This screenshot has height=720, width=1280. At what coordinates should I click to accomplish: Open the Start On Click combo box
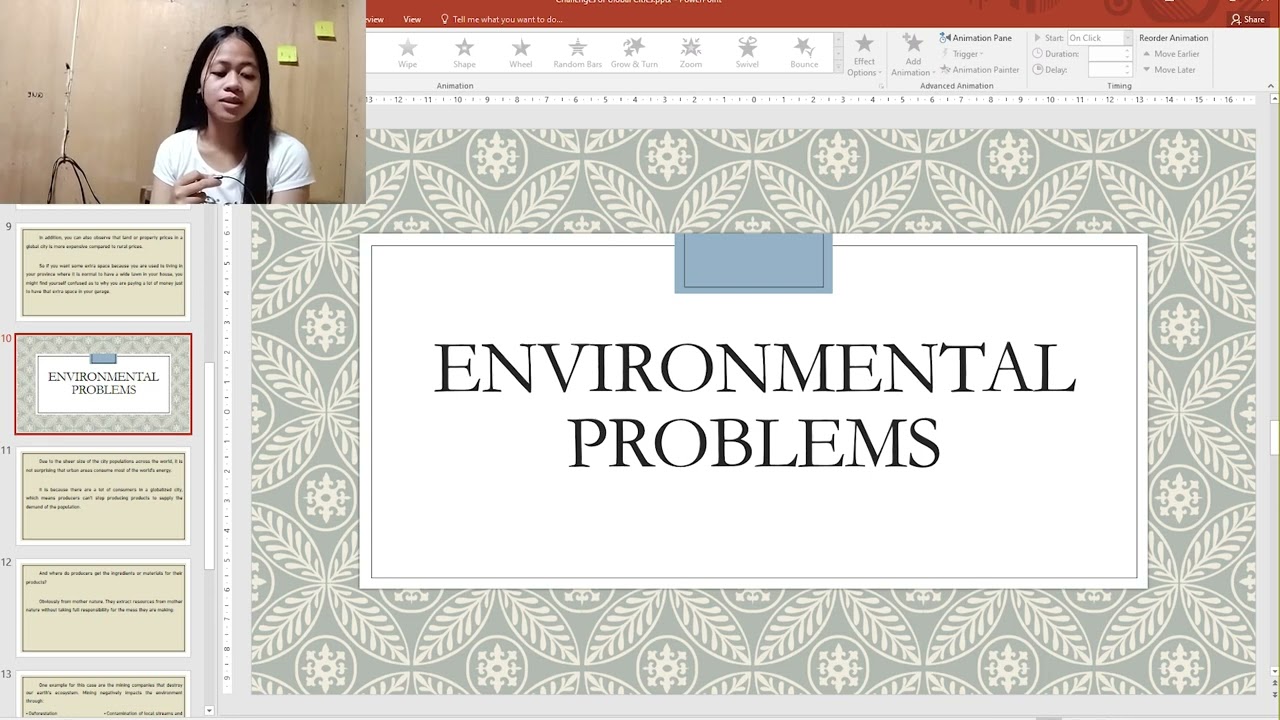1099,38
